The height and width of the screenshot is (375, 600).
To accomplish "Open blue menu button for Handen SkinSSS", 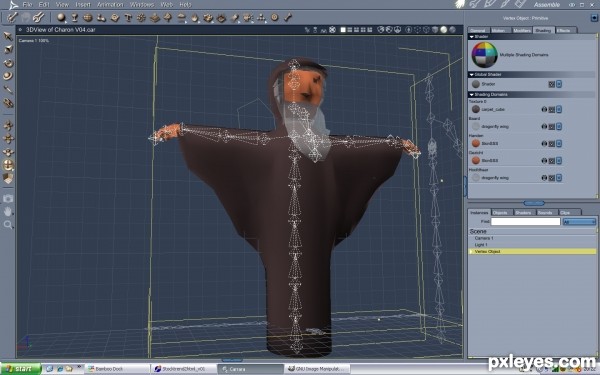I will (x=559, y=144).
